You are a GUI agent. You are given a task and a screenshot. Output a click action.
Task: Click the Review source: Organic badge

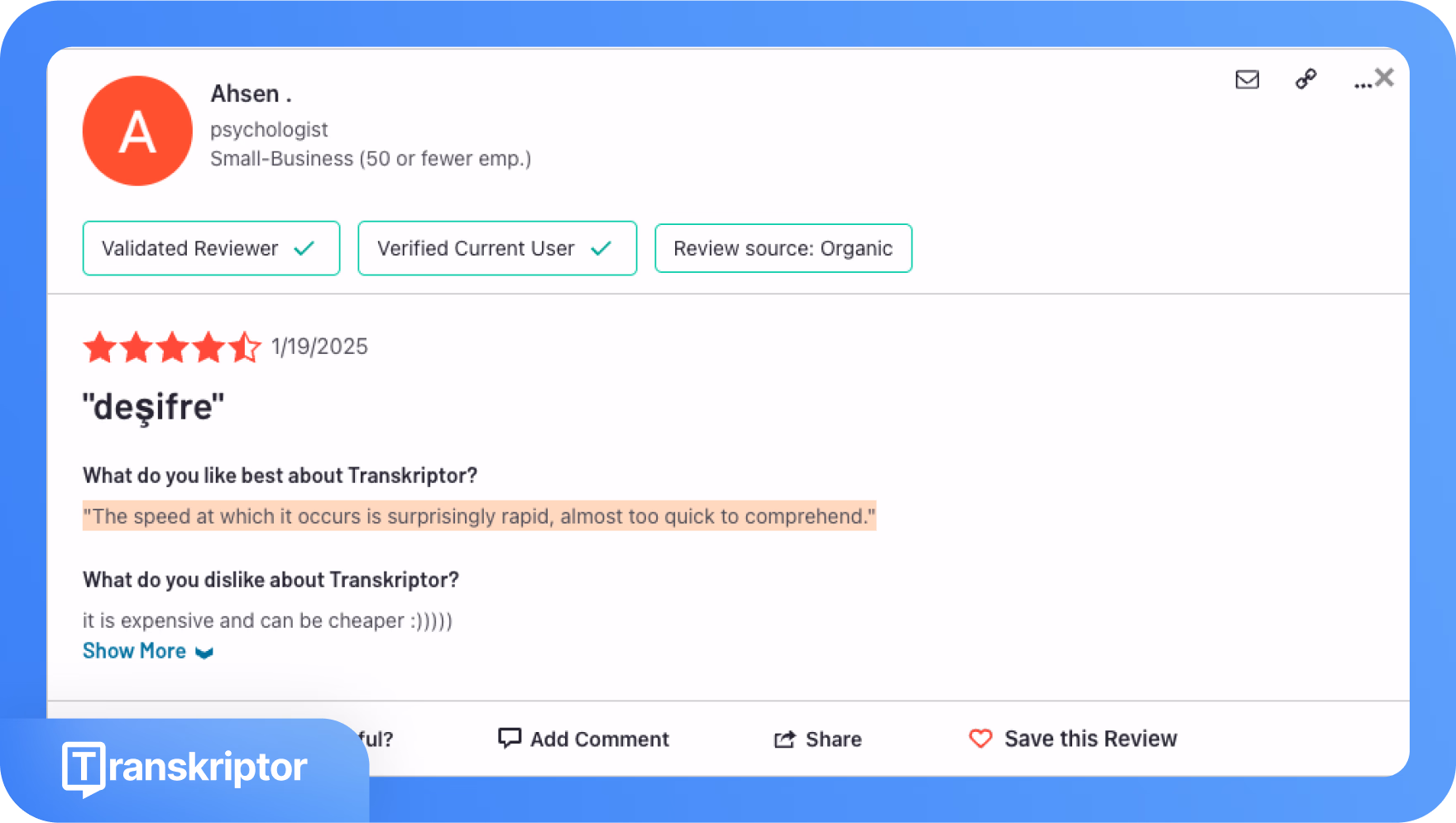coord(783,248)
